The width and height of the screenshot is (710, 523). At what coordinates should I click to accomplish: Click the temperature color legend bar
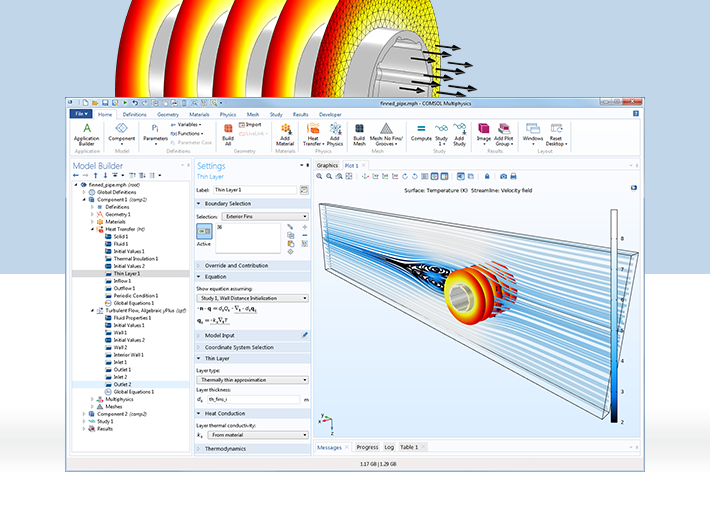[x=614, y=316]
